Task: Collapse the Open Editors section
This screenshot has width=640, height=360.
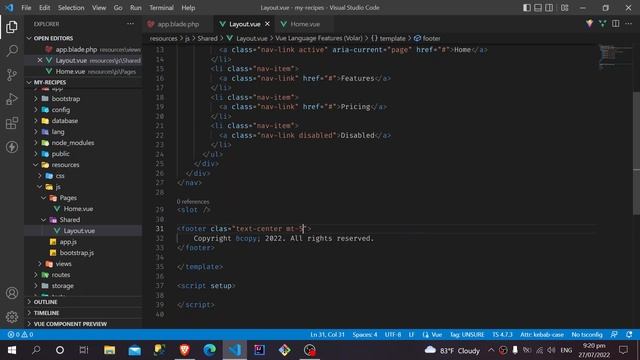Action: 29,38
